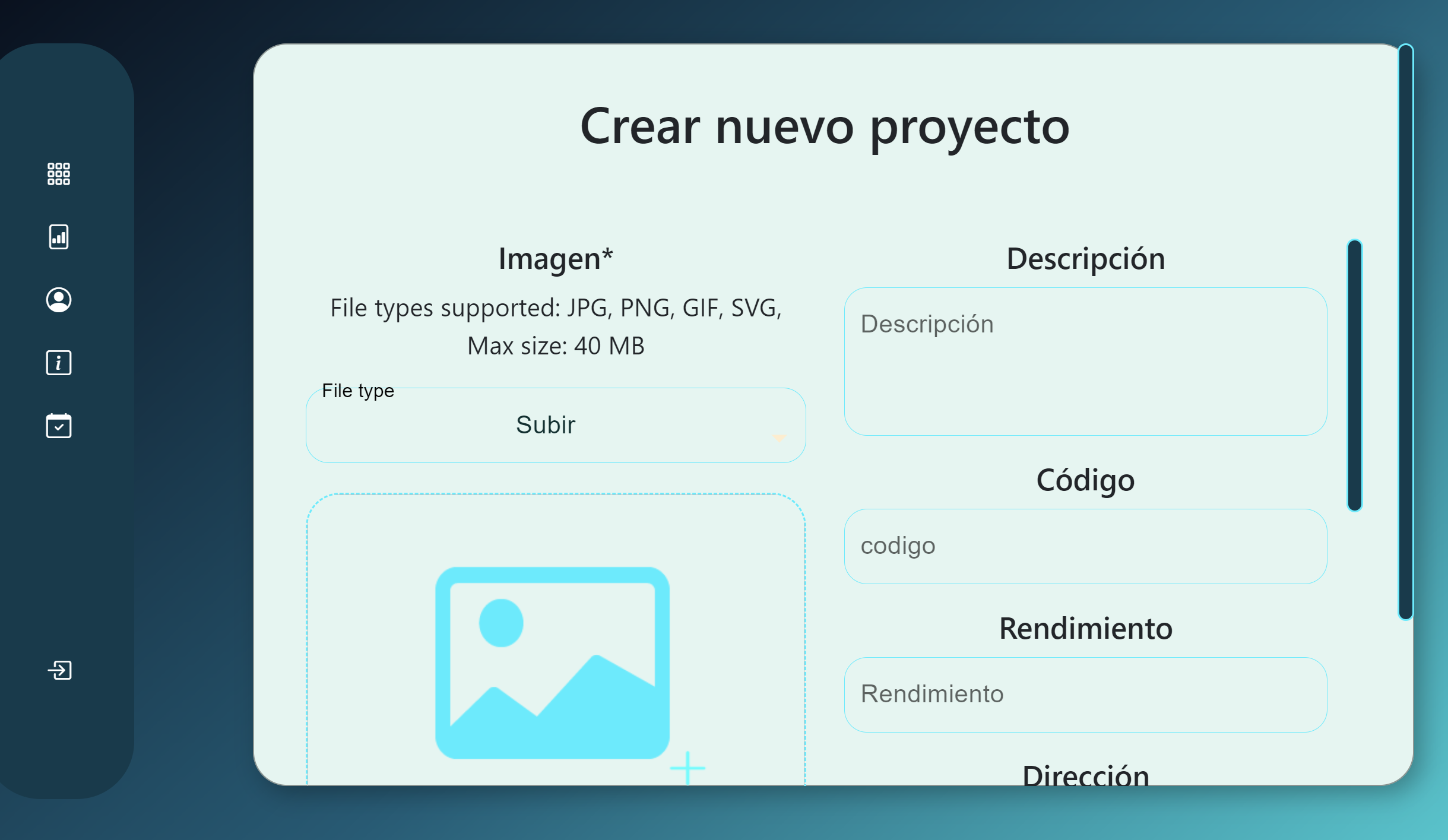Image resolution: width=1448 pixels, height=840 pixels.
Task: Click the 'Descripción' heading label
Action: [1085, 259]
